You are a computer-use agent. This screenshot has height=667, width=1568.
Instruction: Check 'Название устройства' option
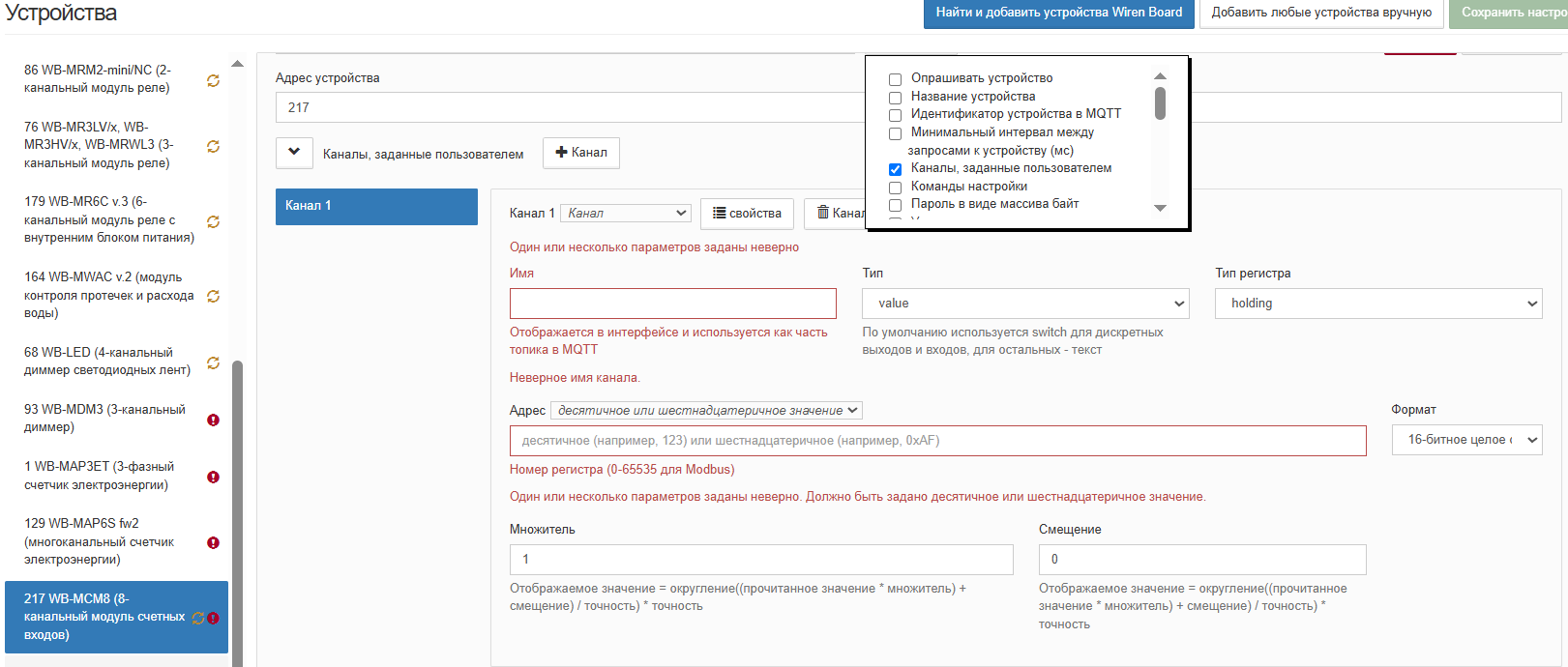tap(895, 98)
